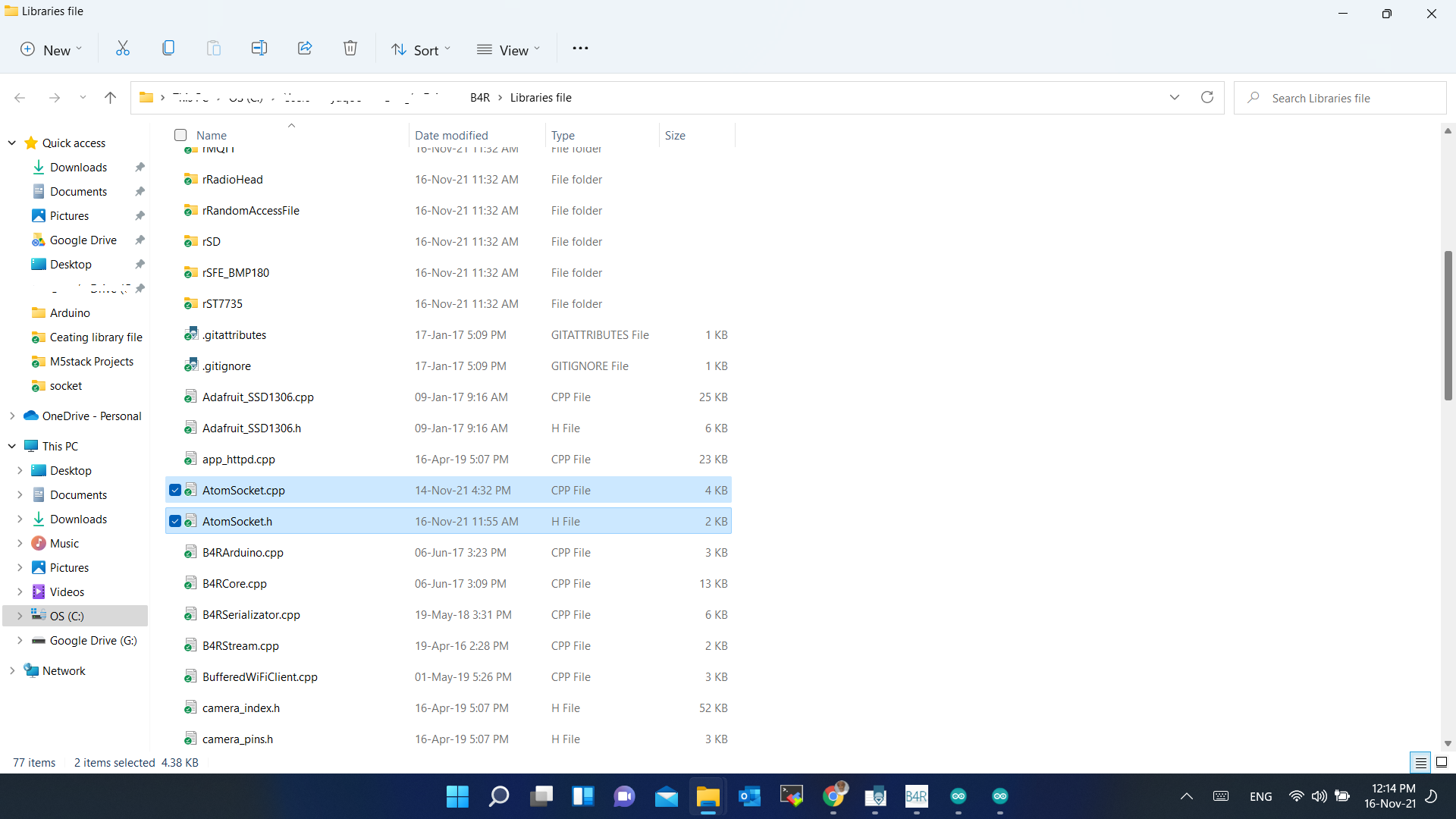Click the Delete trash icon

(x=350, y=49)
